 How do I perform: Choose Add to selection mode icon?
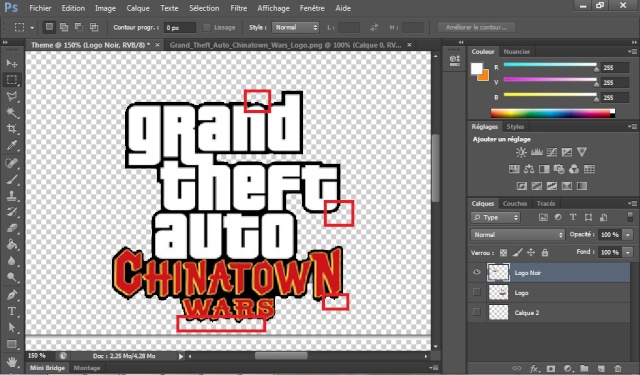tap(64, 27)
